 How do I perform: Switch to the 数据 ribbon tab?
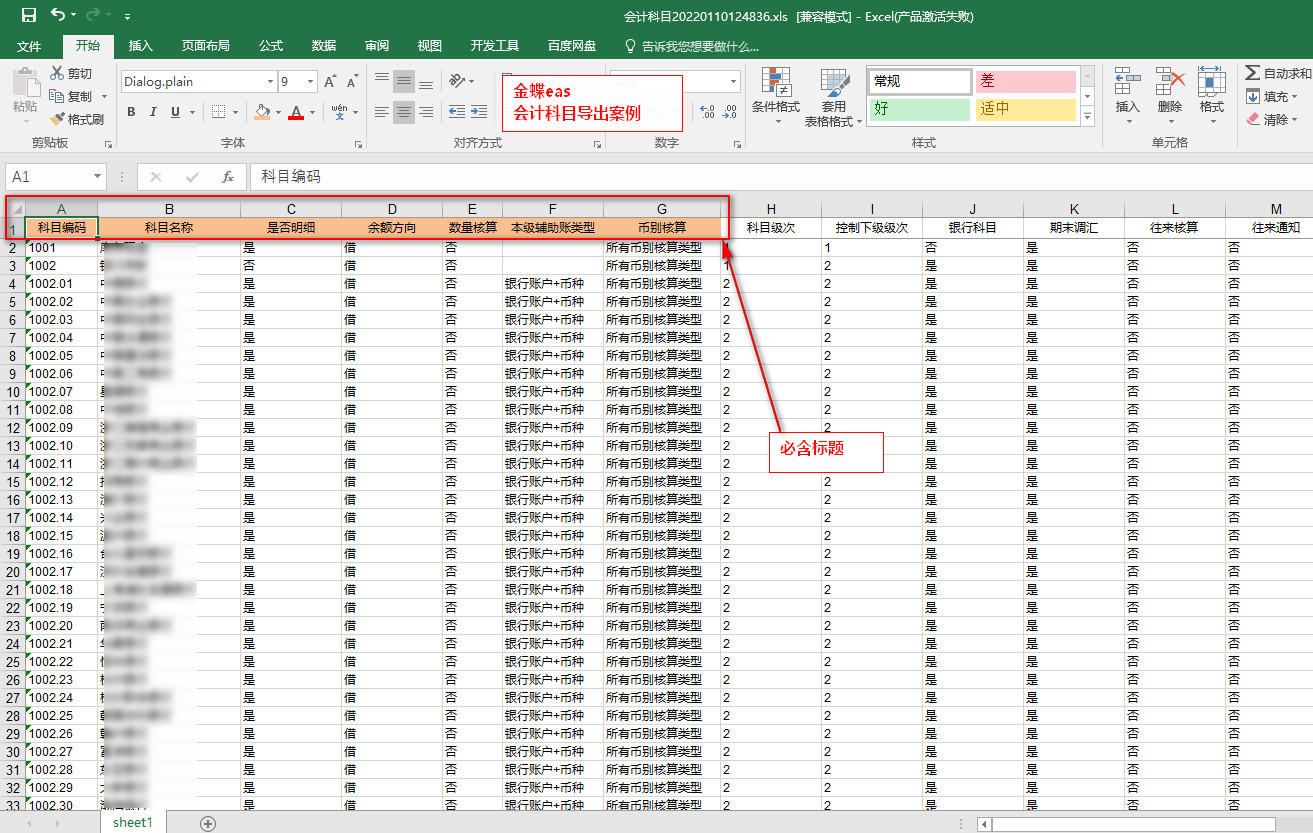[x=324, y=46]
